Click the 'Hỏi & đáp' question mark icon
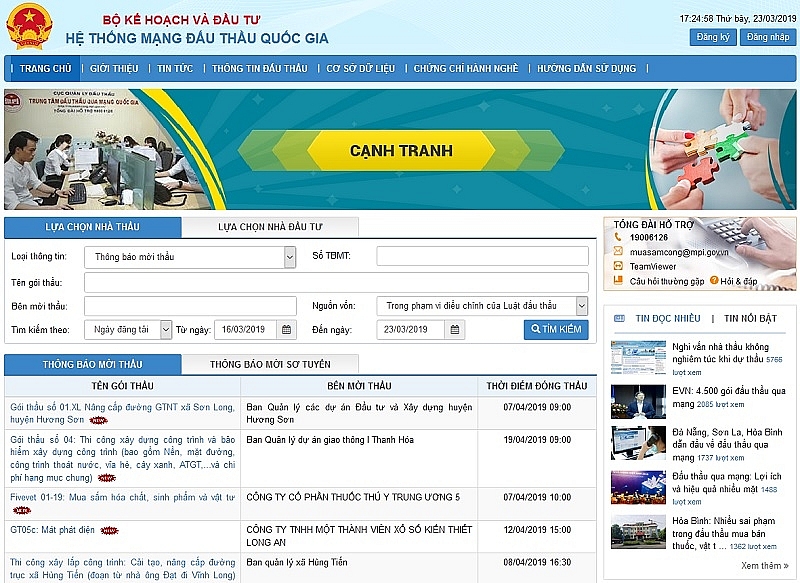Screen dimensions: 800x583 click(x=715, y=281)
